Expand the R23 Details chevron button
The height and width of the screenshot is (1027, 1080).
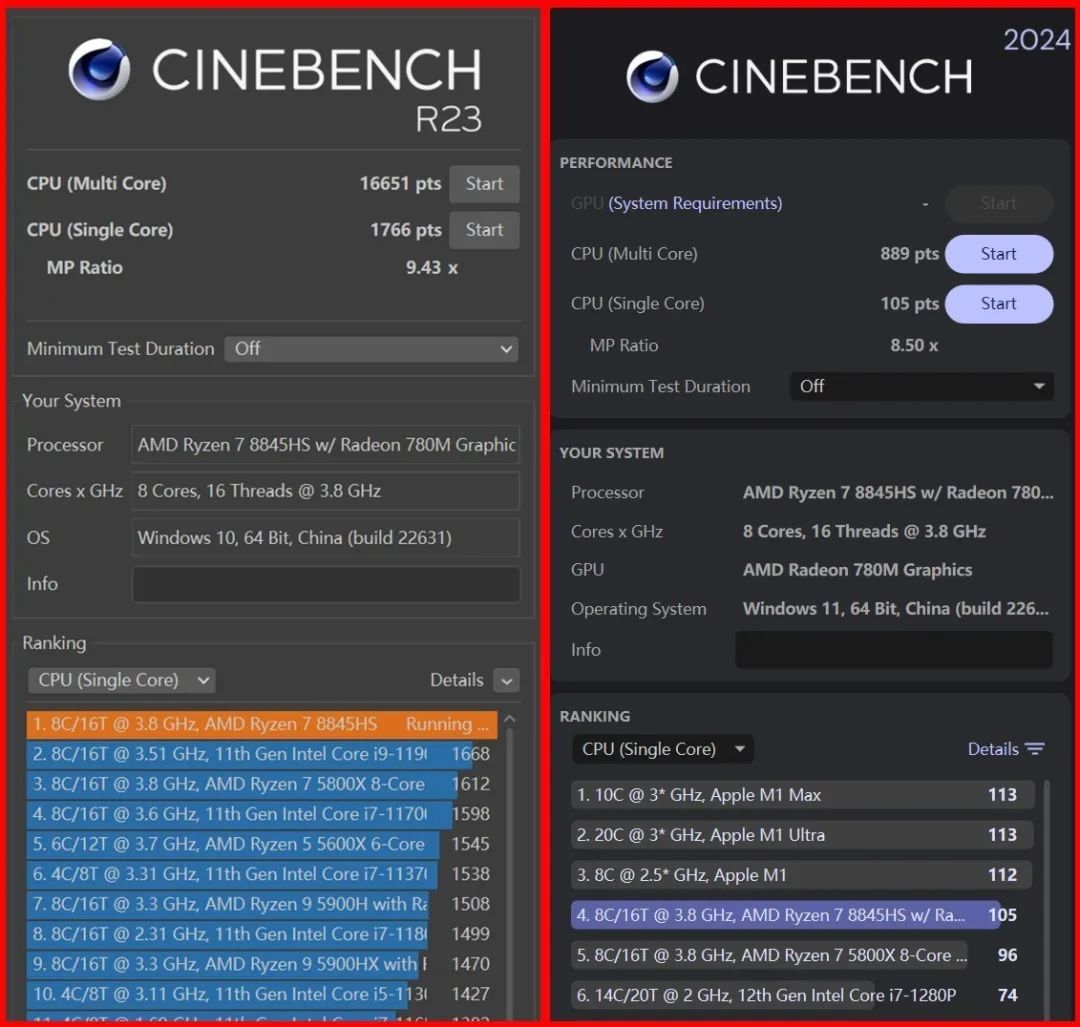(x=507, y=681)
